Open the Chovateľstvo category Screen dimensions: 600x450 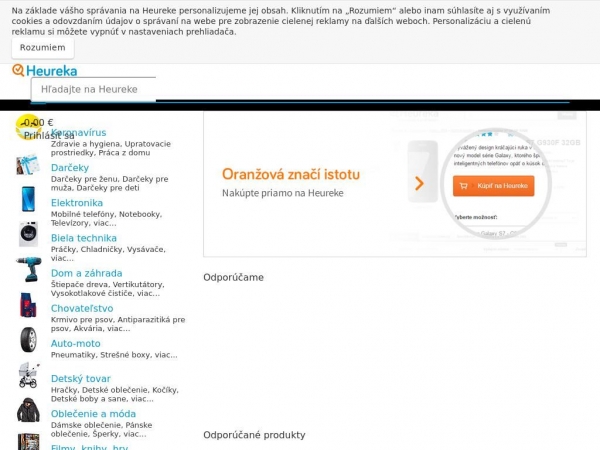click(x=82, y=308)
